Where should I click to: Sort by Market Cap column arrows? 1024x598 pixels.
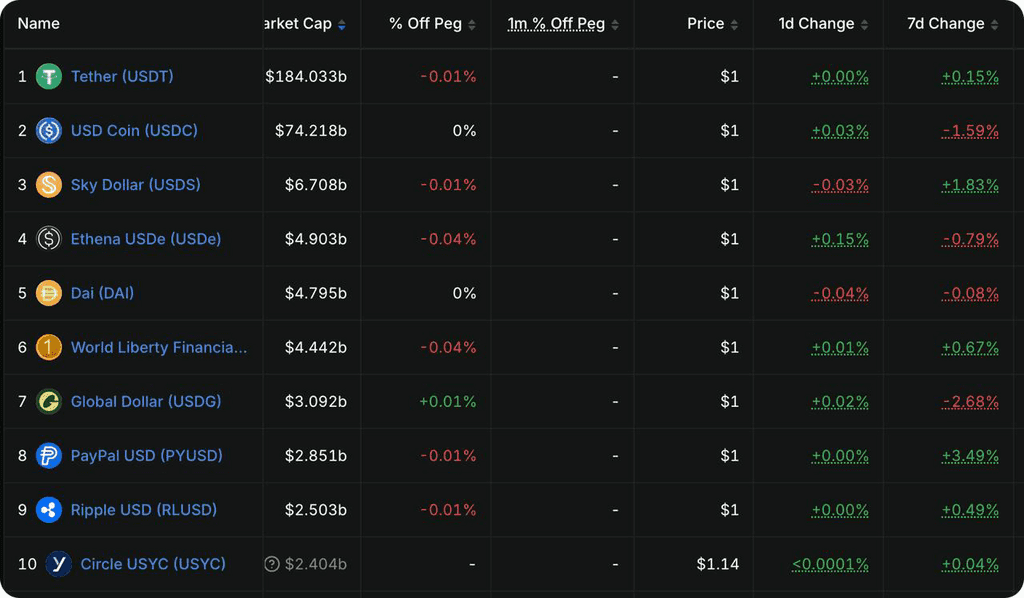342,25
